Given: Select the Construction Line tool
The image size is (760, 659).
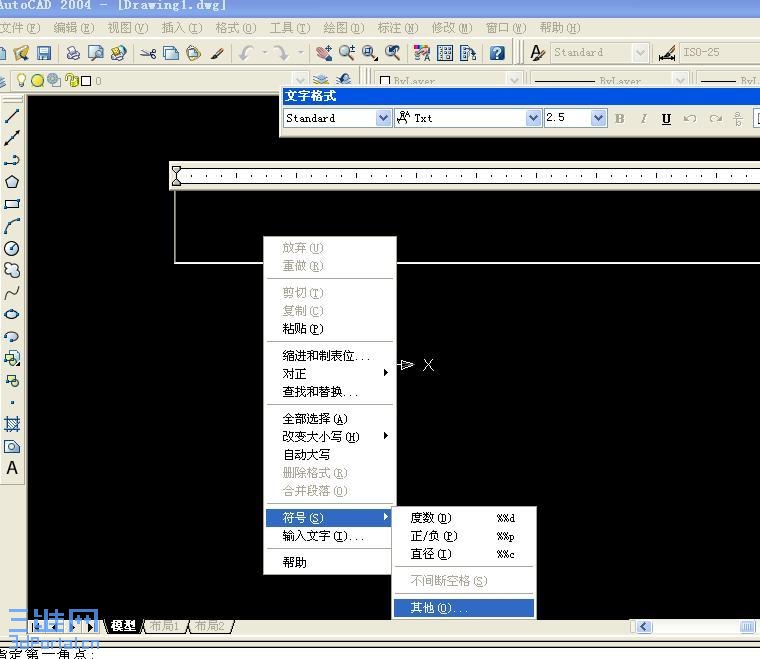Looking at the screenshot, I should 12,138.
